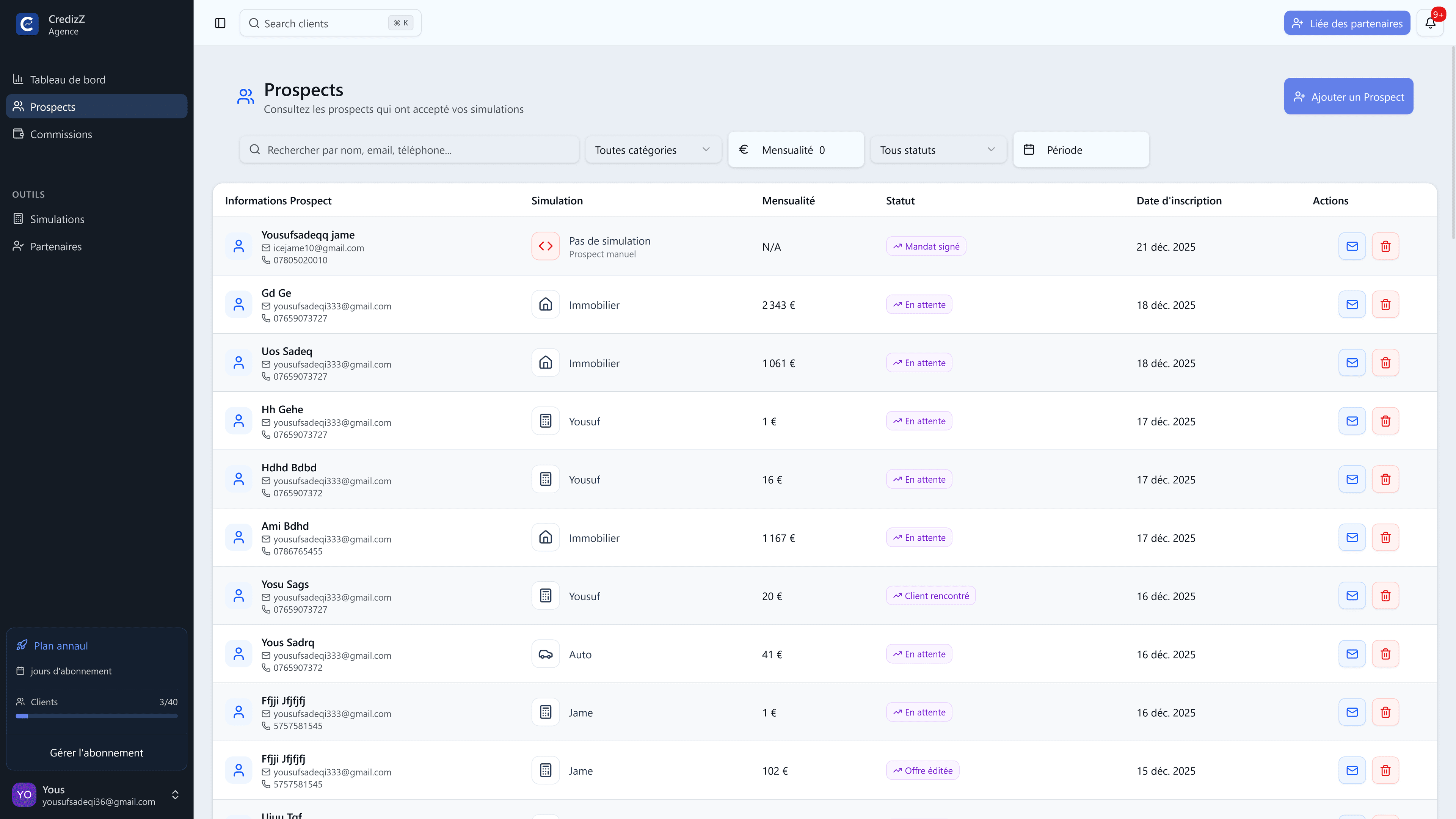Viewport: 1456px width, 819px height.
Task: Delete prospect Uos Sadeq
Action: click(x=1385, y=363)
